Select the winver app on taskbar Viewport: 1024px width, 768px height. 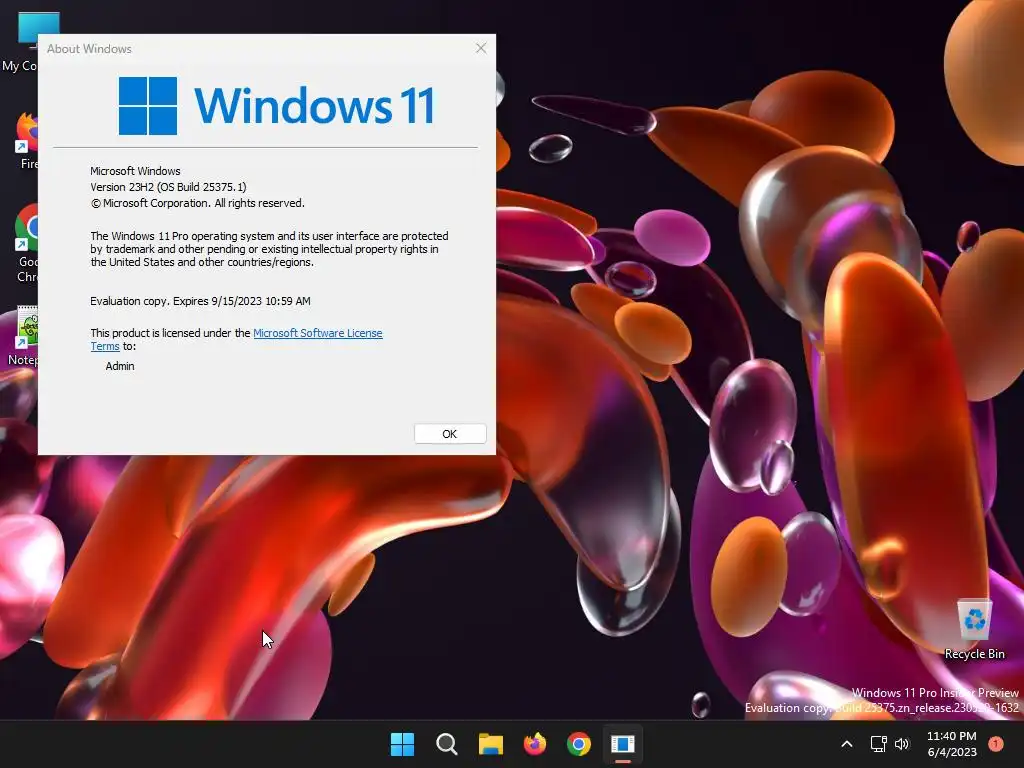click(x=622, y=744)
